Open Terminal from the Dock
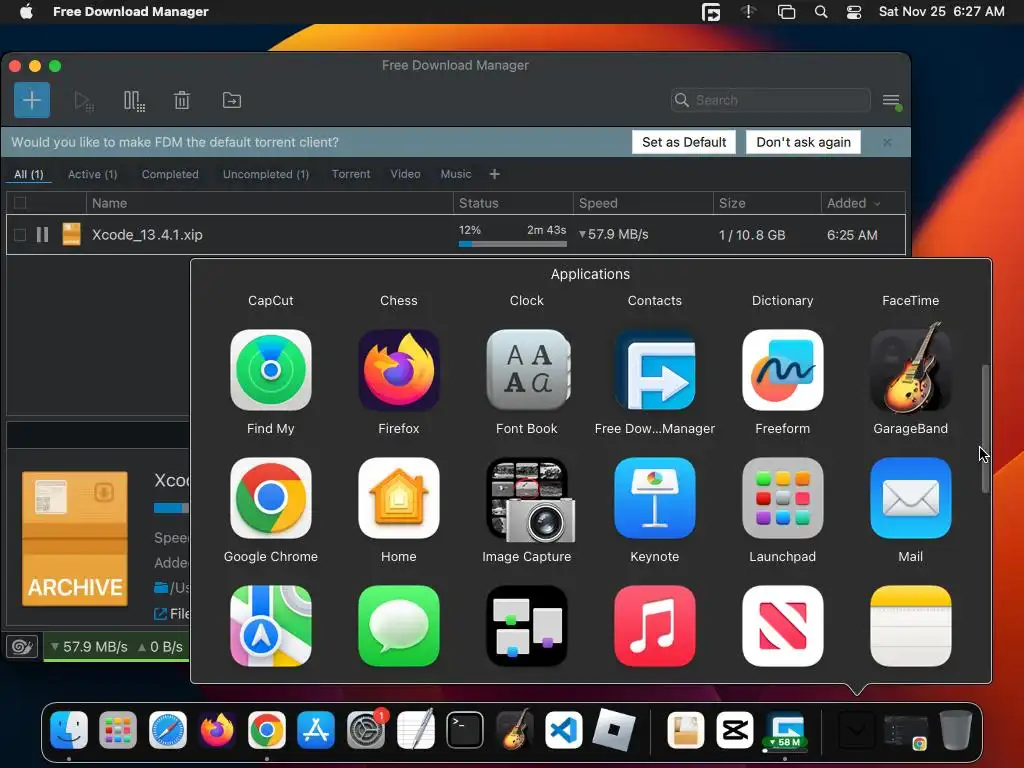 464,729
